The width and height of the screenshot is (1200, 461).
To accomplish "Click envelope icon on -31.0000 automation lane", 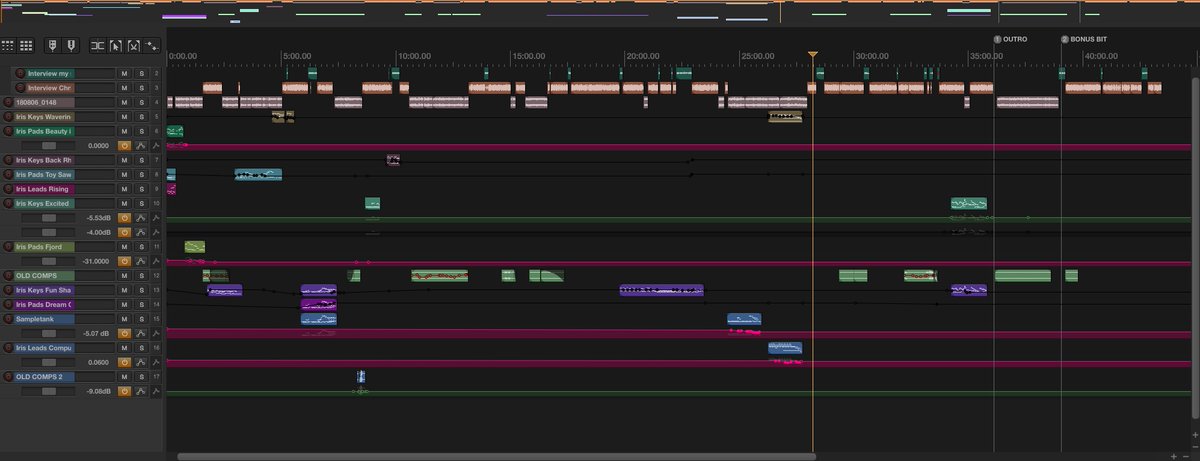I will point(141,261).
